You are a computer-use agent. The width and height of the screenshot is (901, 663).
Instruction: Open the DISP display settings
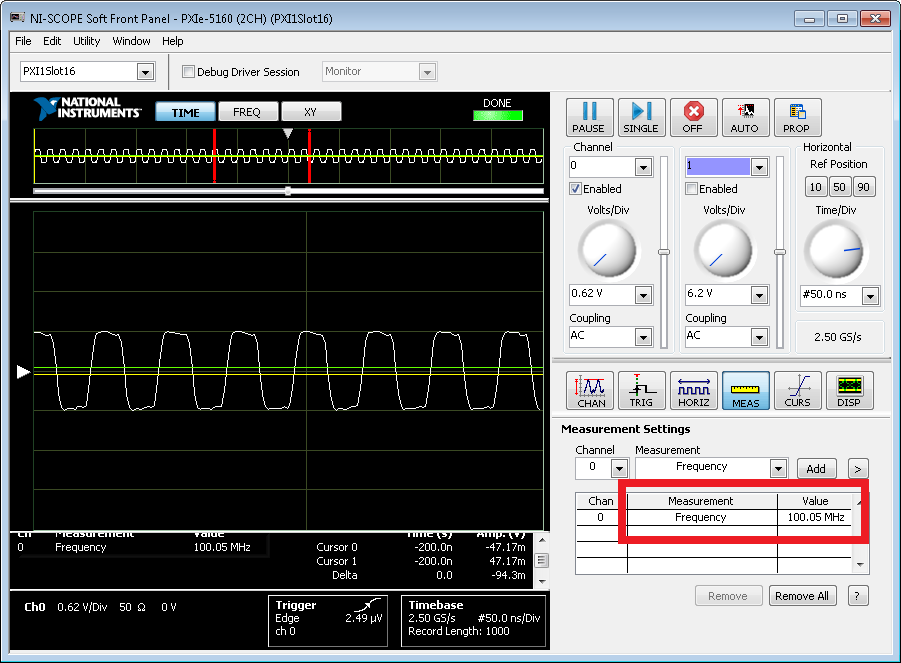tap(849, 390)
